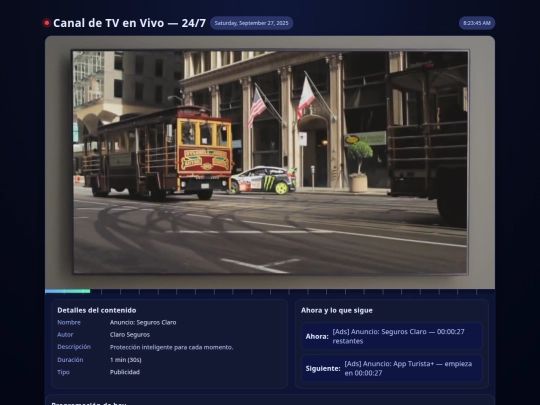
Task: Click the filled part of the progress bar
Action: pos(68,291)
